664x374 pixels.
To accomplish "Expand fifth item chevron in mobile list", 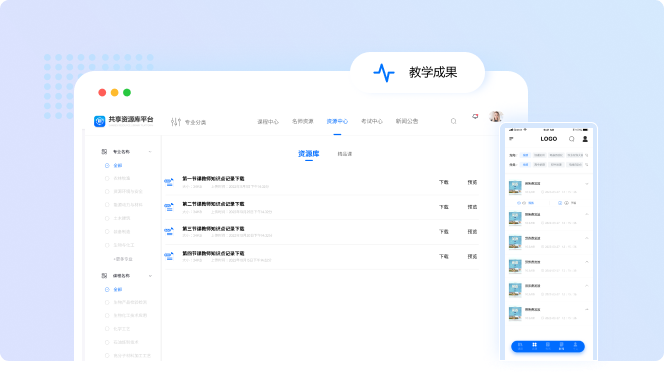I will point(587,285).
